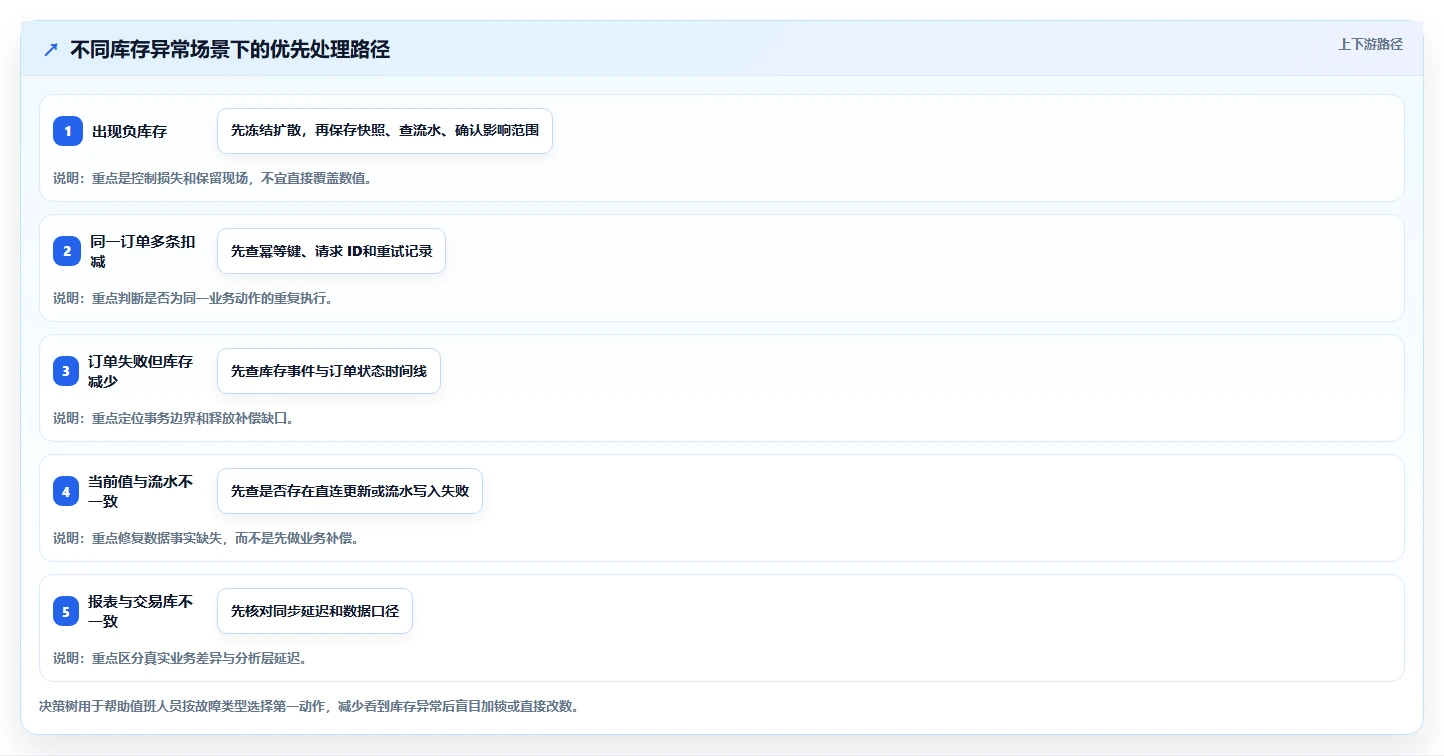
Task: Click the step 4 number badge
Action: [68, 491]
